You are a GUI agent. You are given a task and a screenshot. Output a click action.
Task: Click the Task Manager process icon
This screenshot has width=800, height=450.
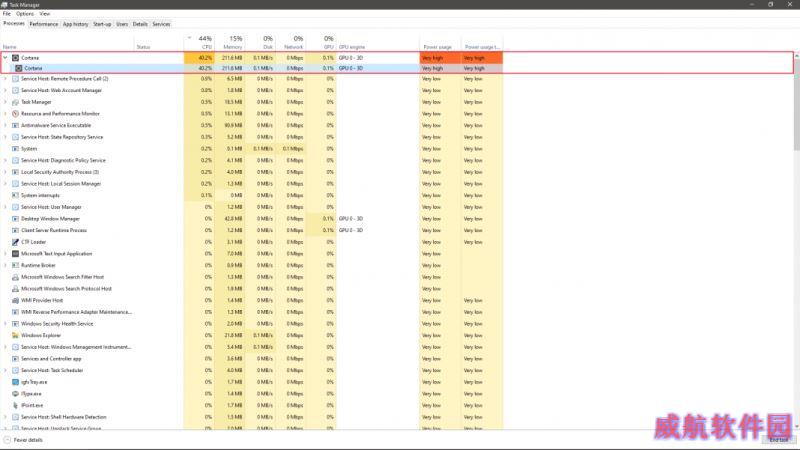click(x=15, y=102)
